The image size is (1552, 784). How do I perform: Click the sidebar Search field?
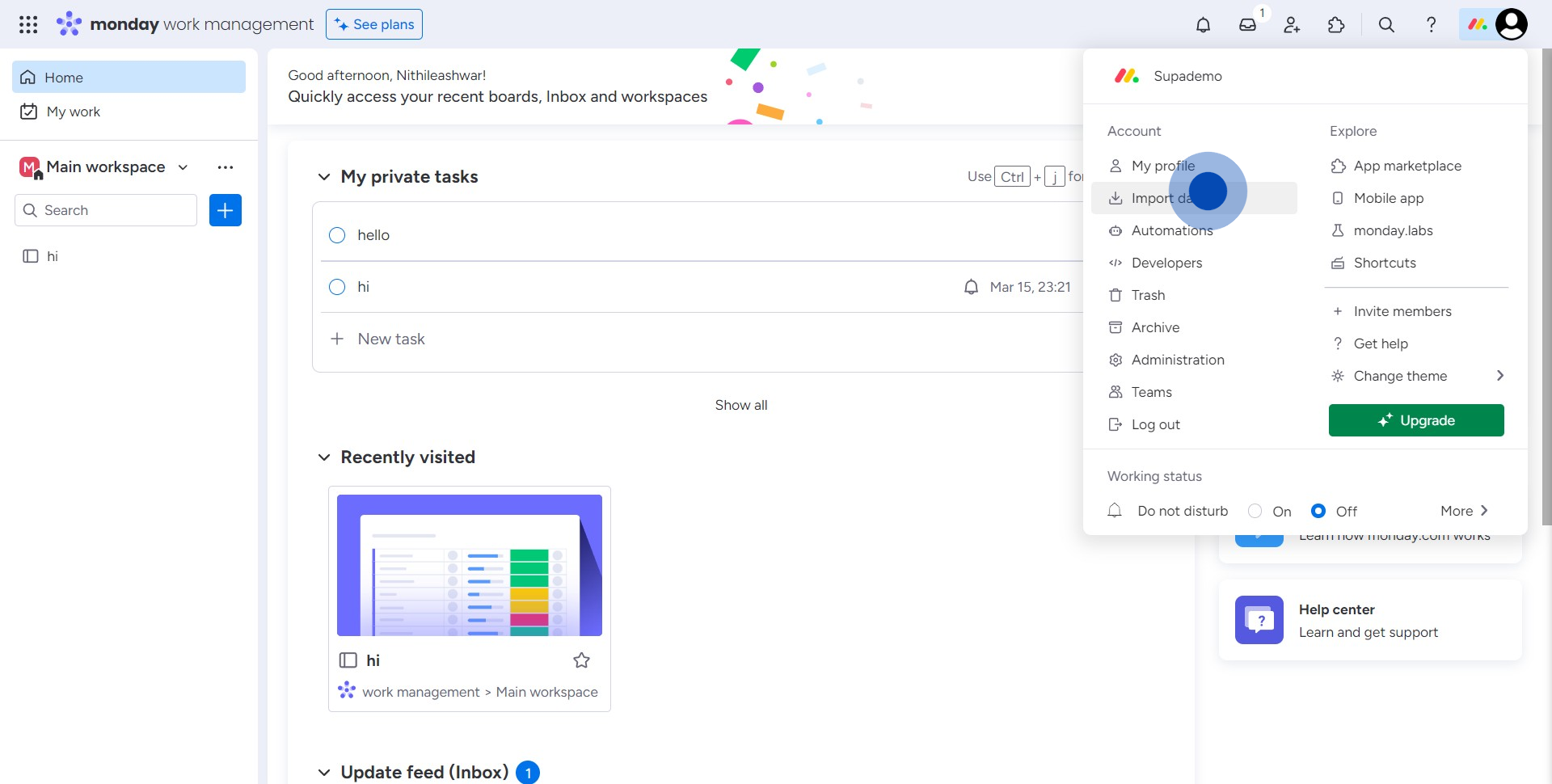pyautogui.click(x=106, y=210)
